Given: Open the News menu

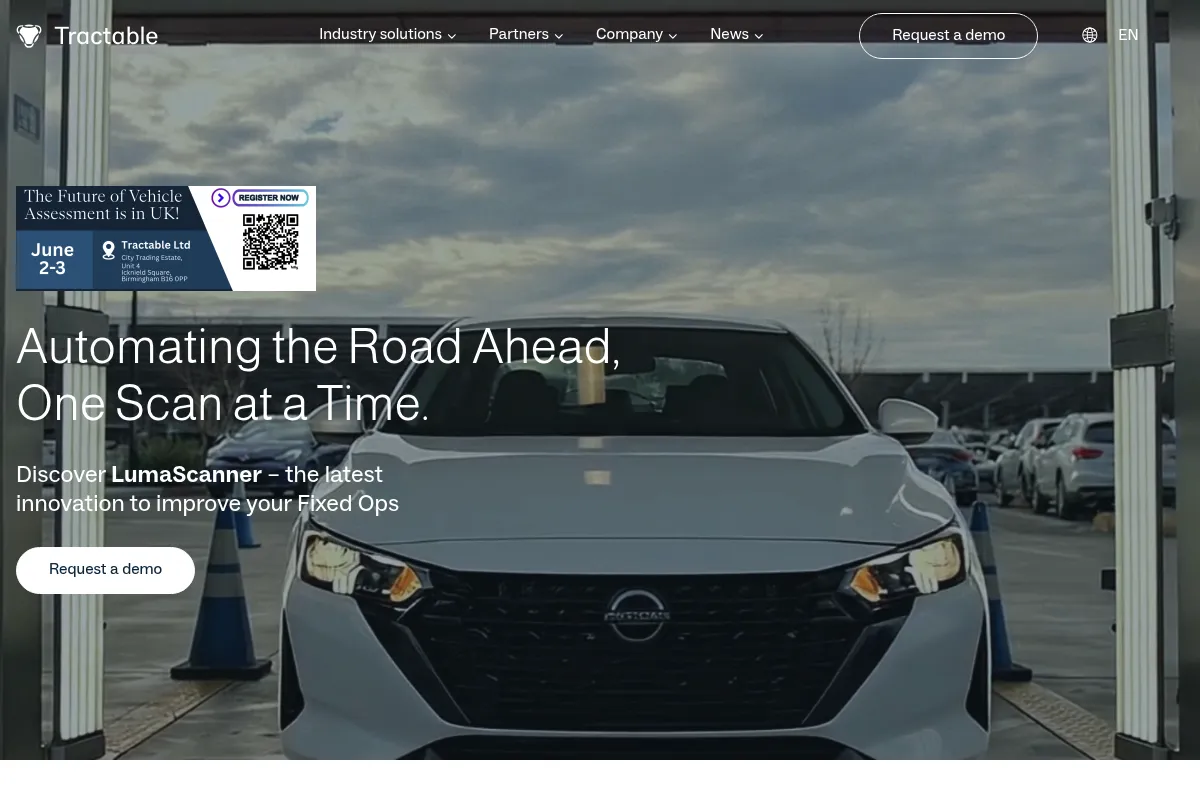Looking at the screenshot, I should coord(729,35).
